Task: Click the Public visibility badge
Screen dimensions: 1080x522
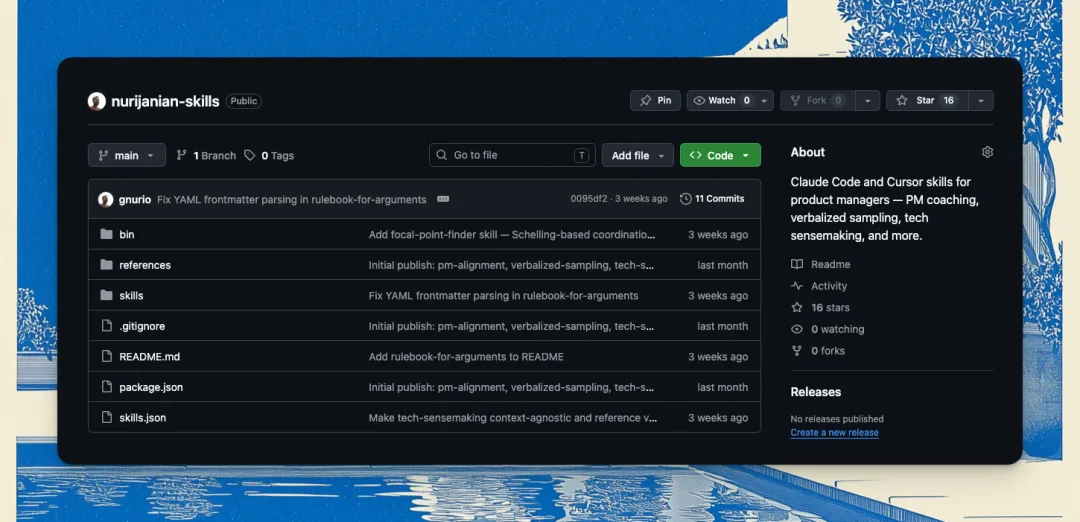Action: click(x=244, y=101)
